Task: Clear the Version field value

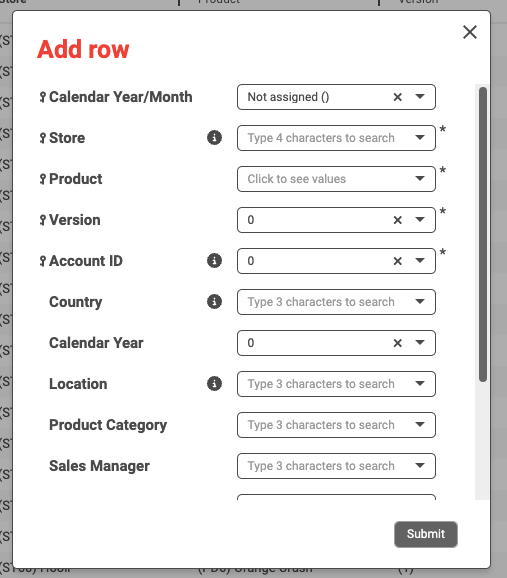Action: (x=397, y=220)
